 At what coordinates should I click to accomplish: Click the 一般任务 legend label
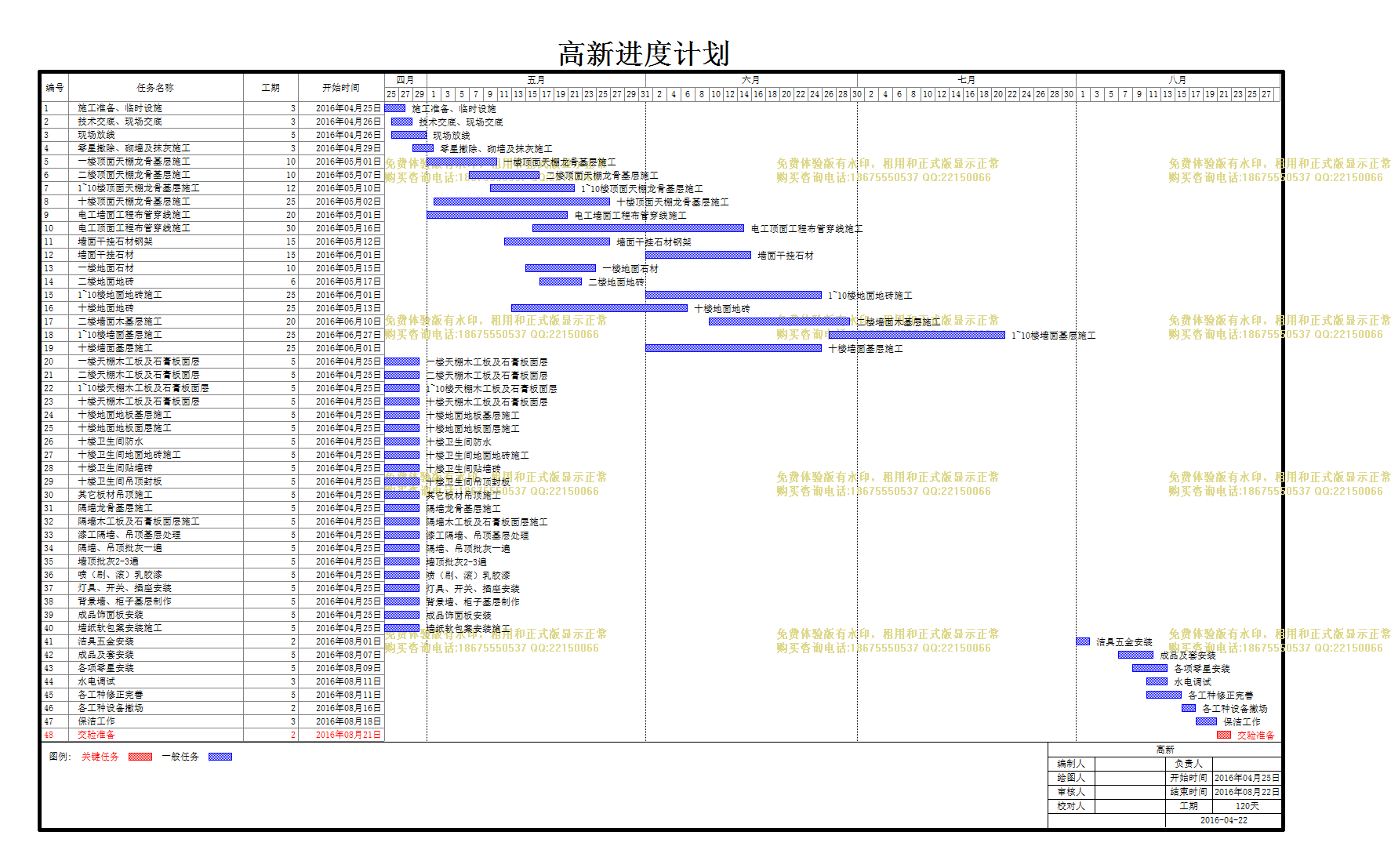[x=180, y=757]
